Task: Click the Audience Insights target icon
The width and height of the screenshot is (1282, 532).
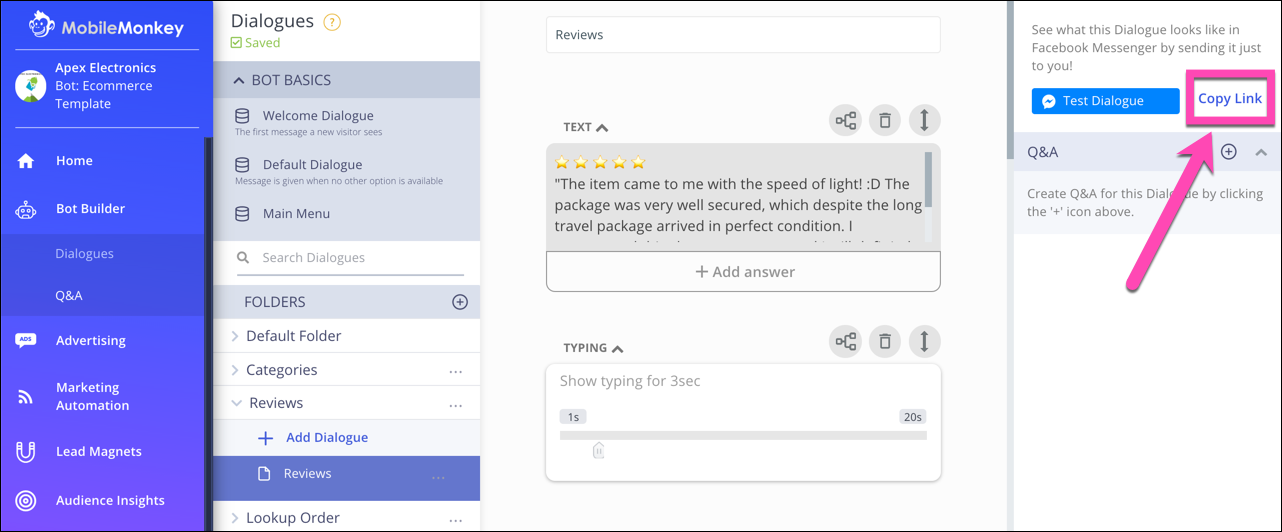Action: coord(26,501)
